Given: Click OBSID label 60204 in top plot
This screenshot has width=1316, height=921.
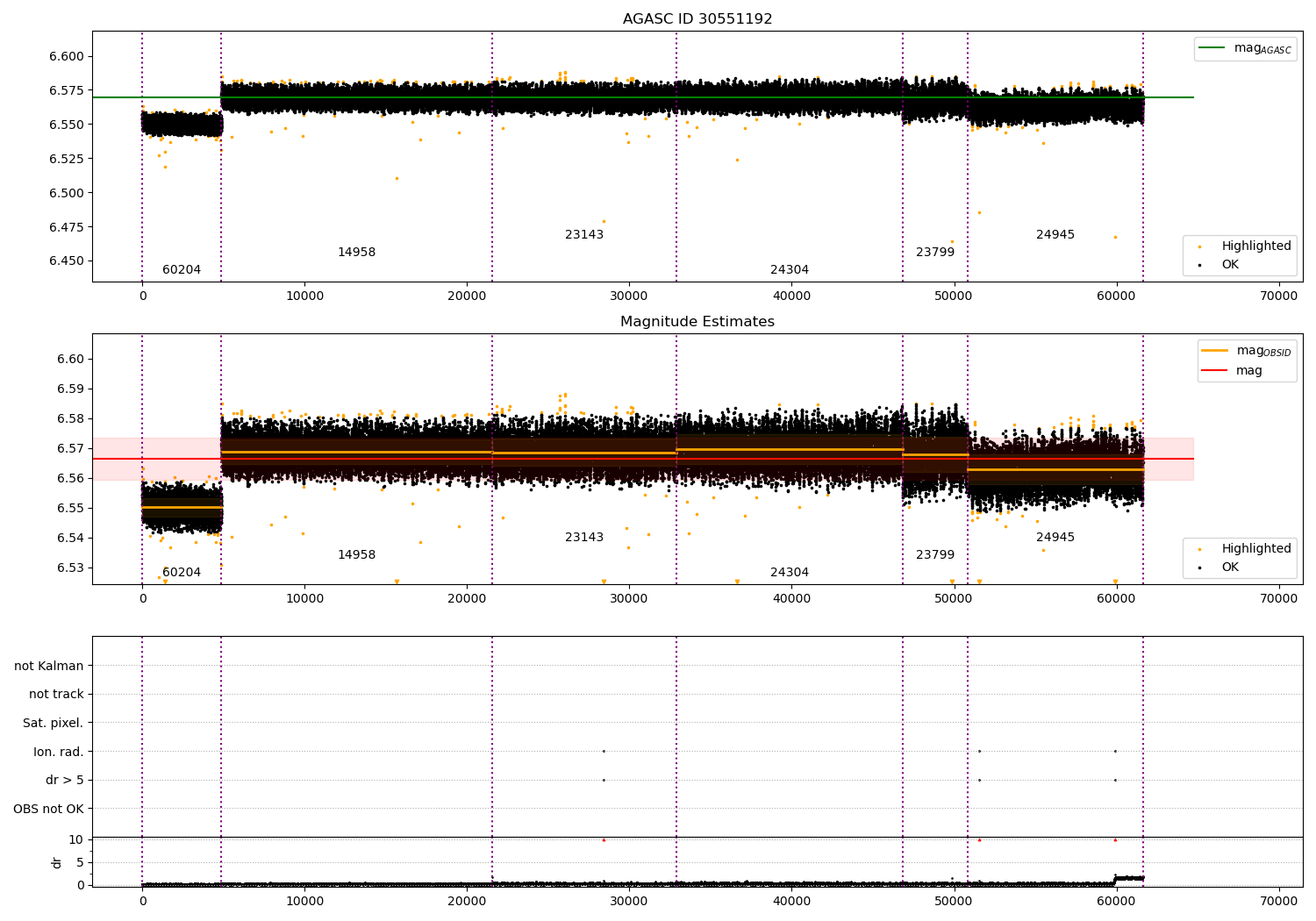Looking at the screenshot, I should click(x=182, y=270).
